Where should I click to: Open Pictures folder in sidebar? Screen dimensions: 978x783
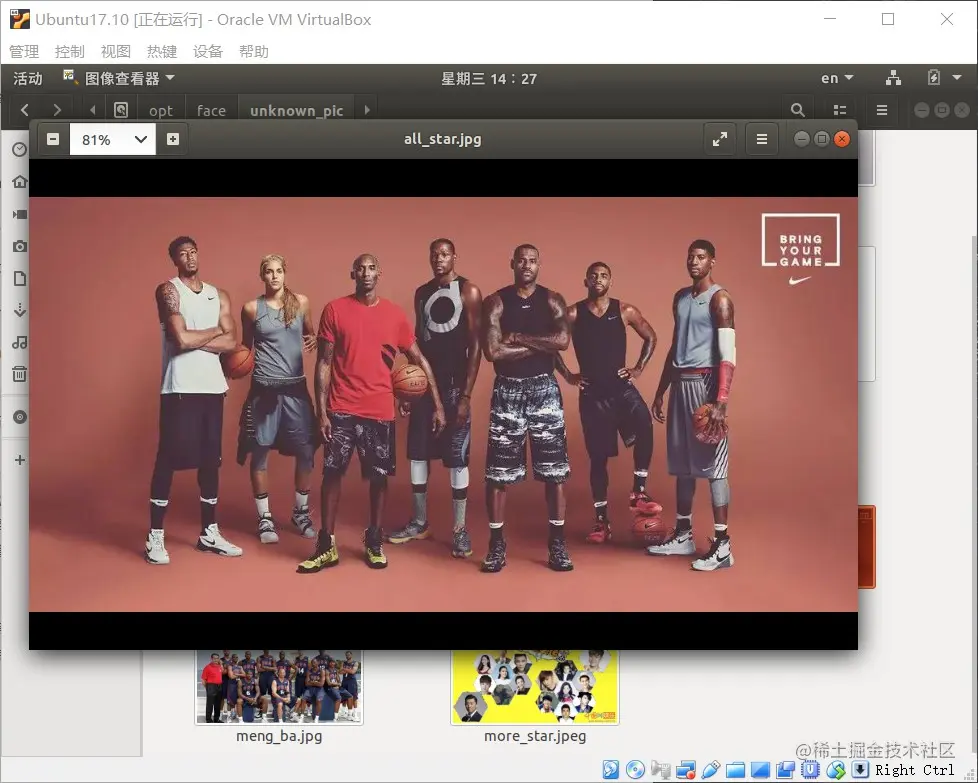tap(20, 246)
